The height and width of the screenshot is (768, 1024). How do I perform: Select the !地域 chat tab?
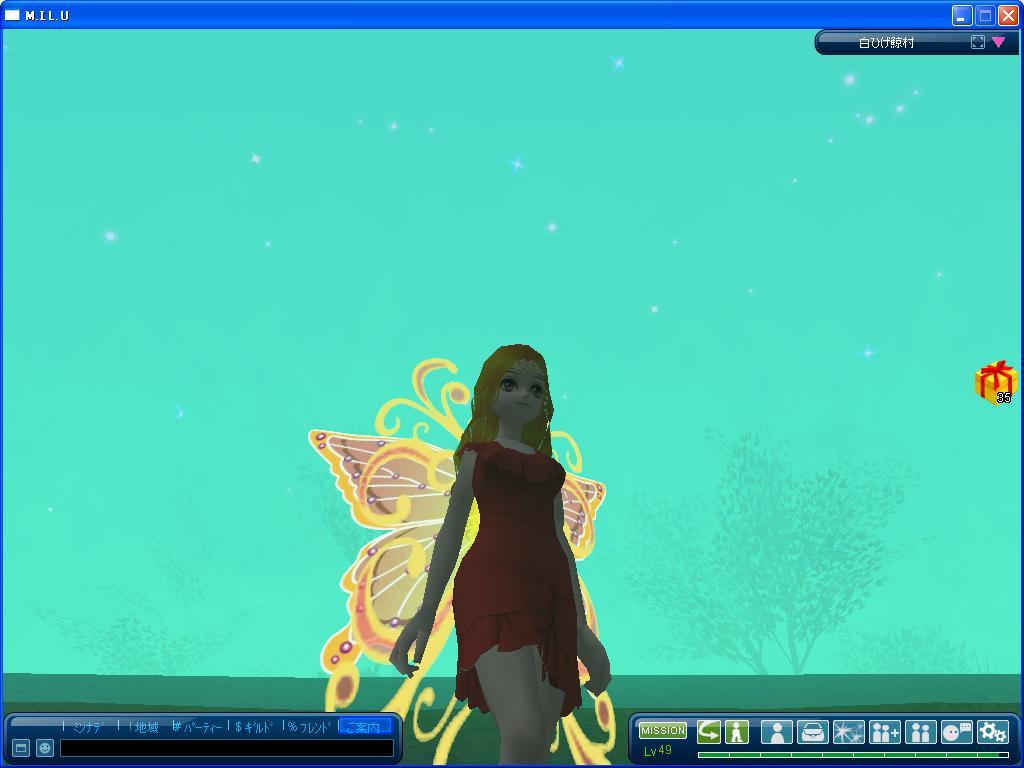click(143, 727)
